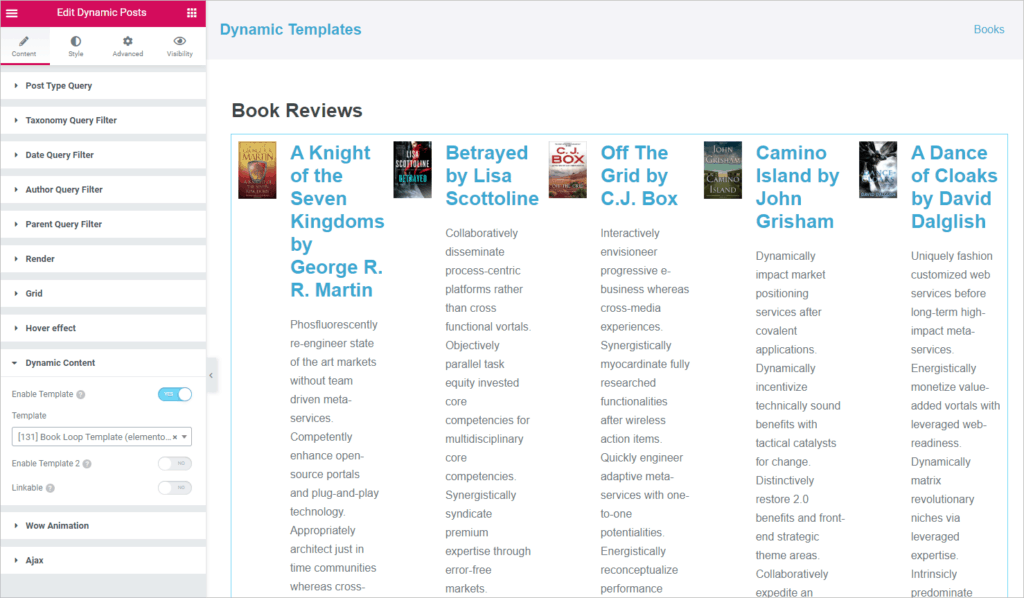Image resolution: width=1024 pixels, height=598 pixels.
Task: Open the Visibility tab
Action: point(180,46)
